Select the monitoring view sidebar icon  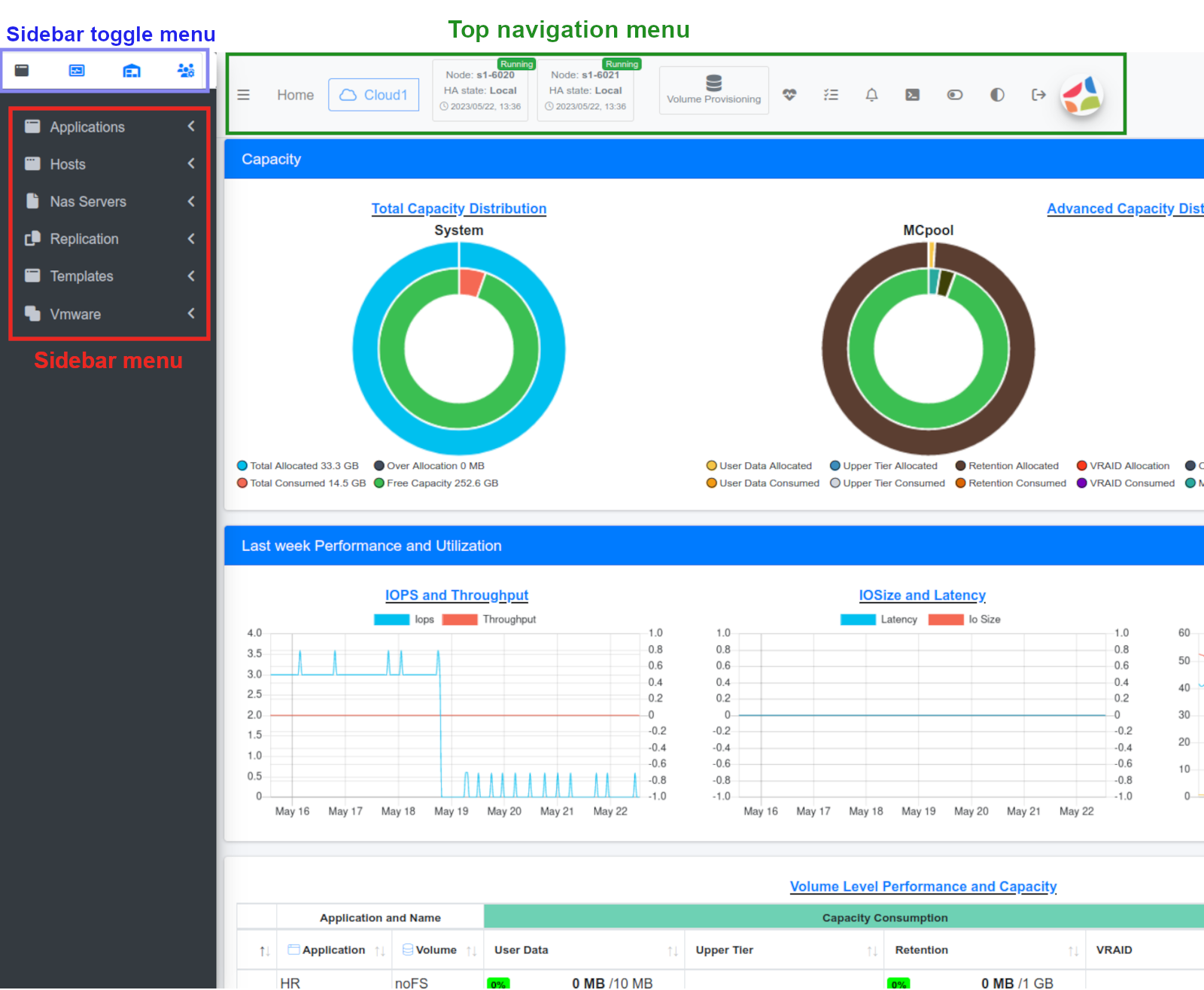pos(77,71)
